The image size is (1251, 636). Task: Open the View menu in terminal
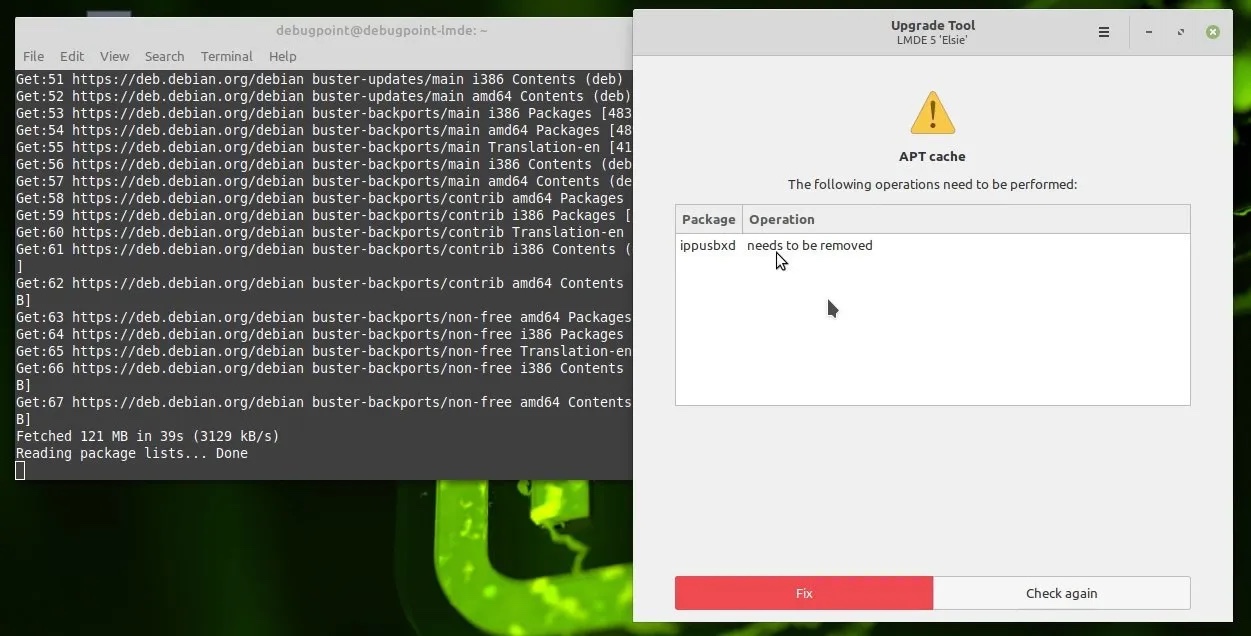pyautogui.click(x=114, y=57)
